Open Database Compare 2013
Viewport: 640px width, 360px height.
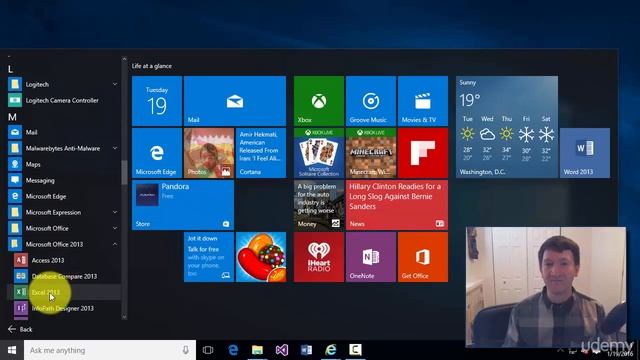point(64,276)
